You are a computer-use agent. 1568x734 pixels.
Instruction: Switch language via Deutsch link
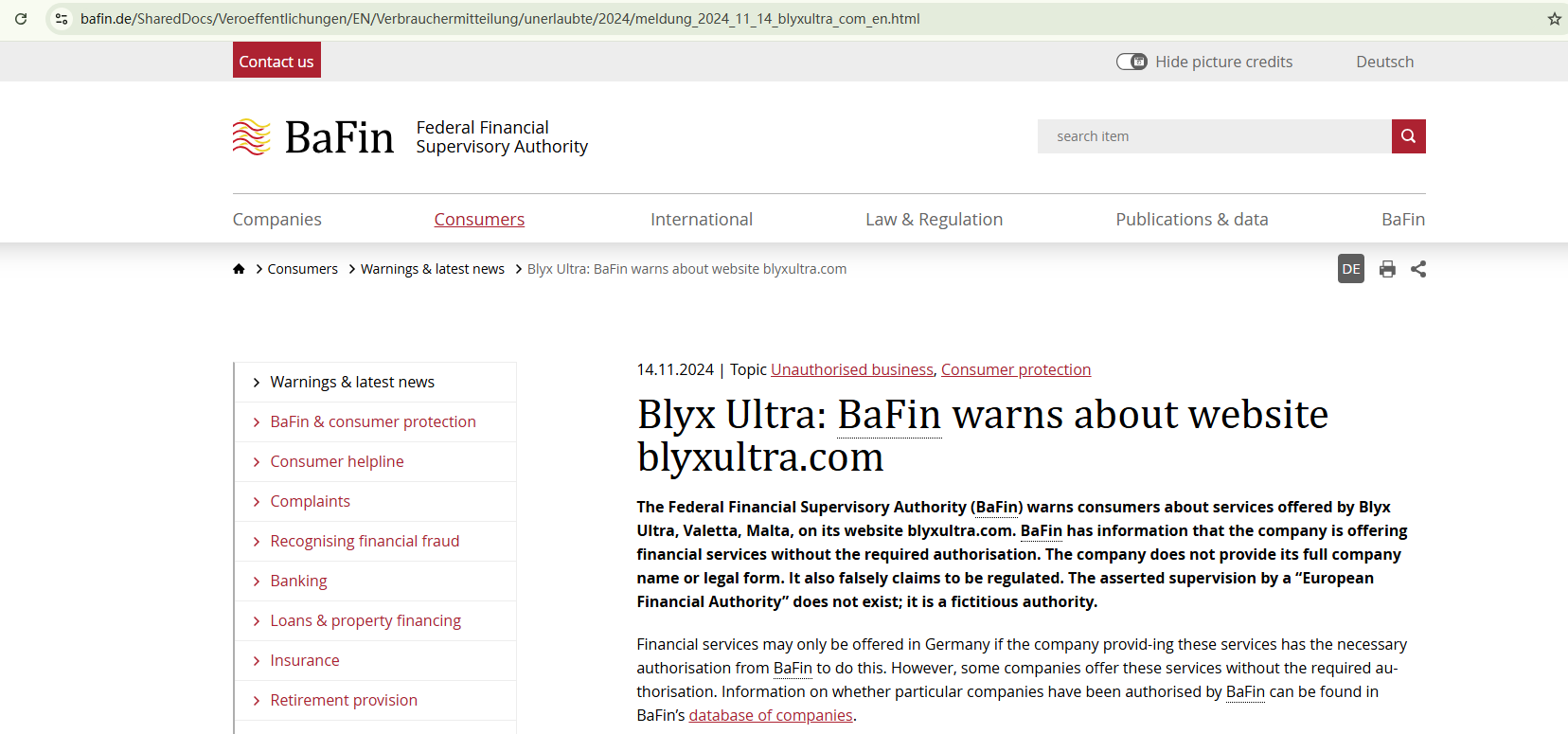(1384, 62)
